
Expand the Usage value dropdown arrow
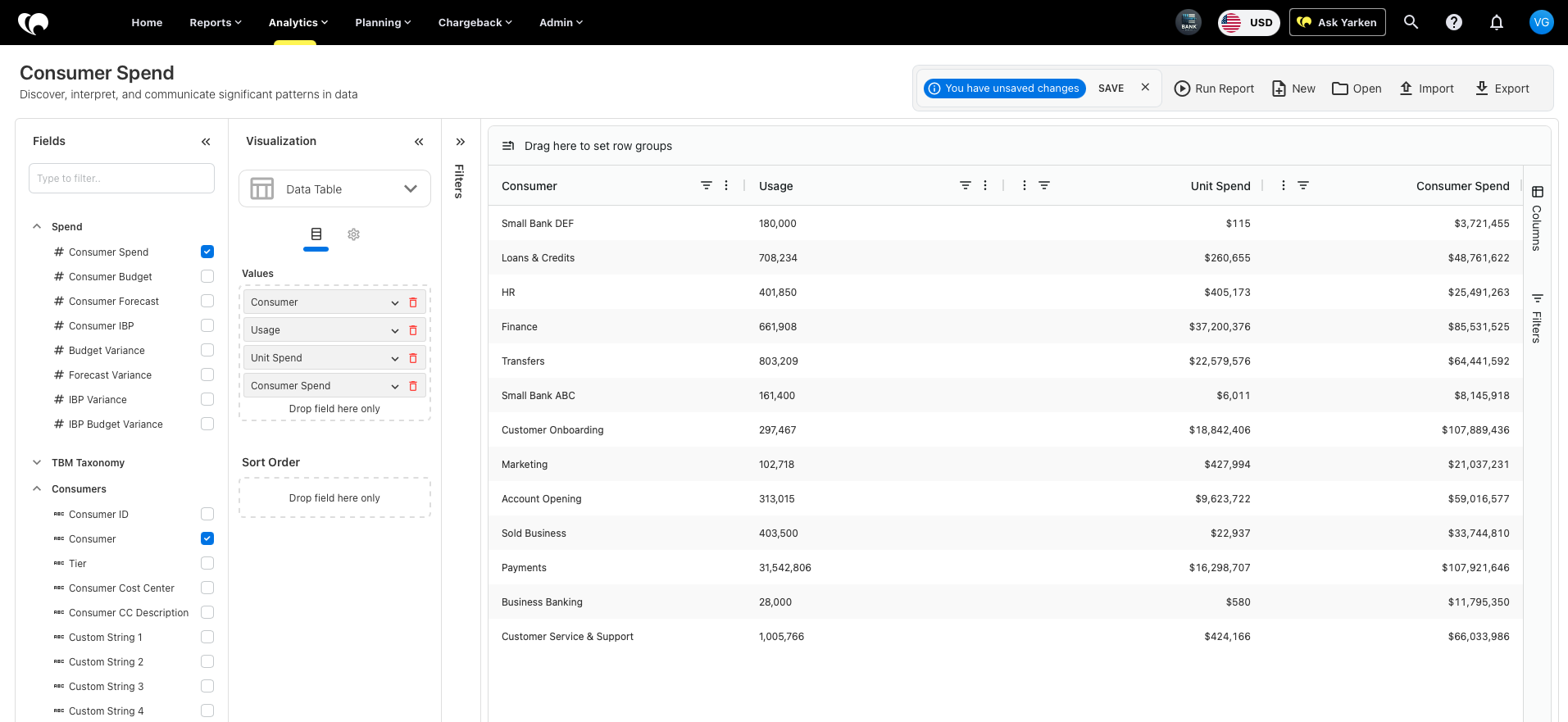click(395, 330)
